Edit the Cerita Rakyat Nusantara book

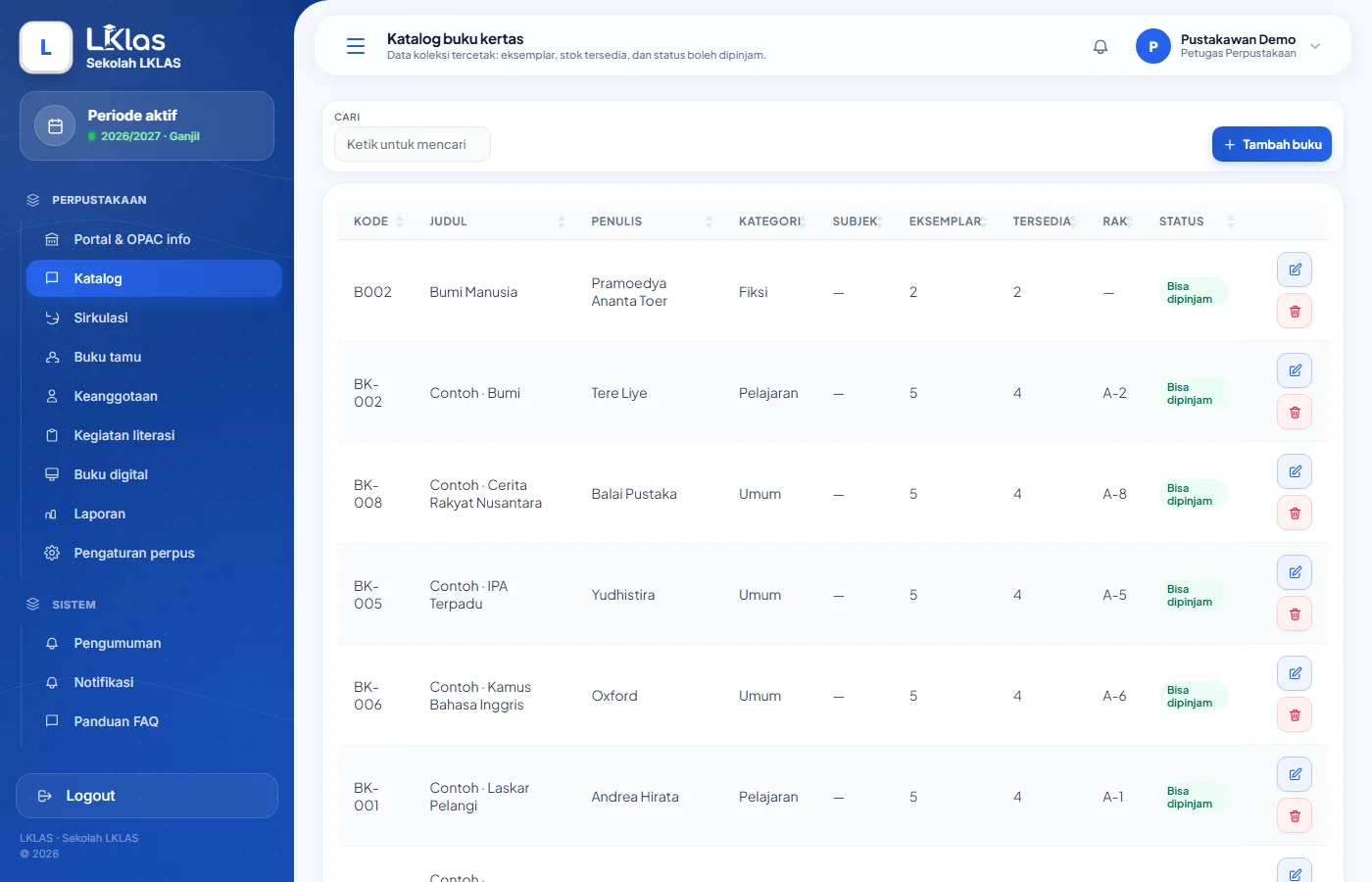coord(1295,471)
